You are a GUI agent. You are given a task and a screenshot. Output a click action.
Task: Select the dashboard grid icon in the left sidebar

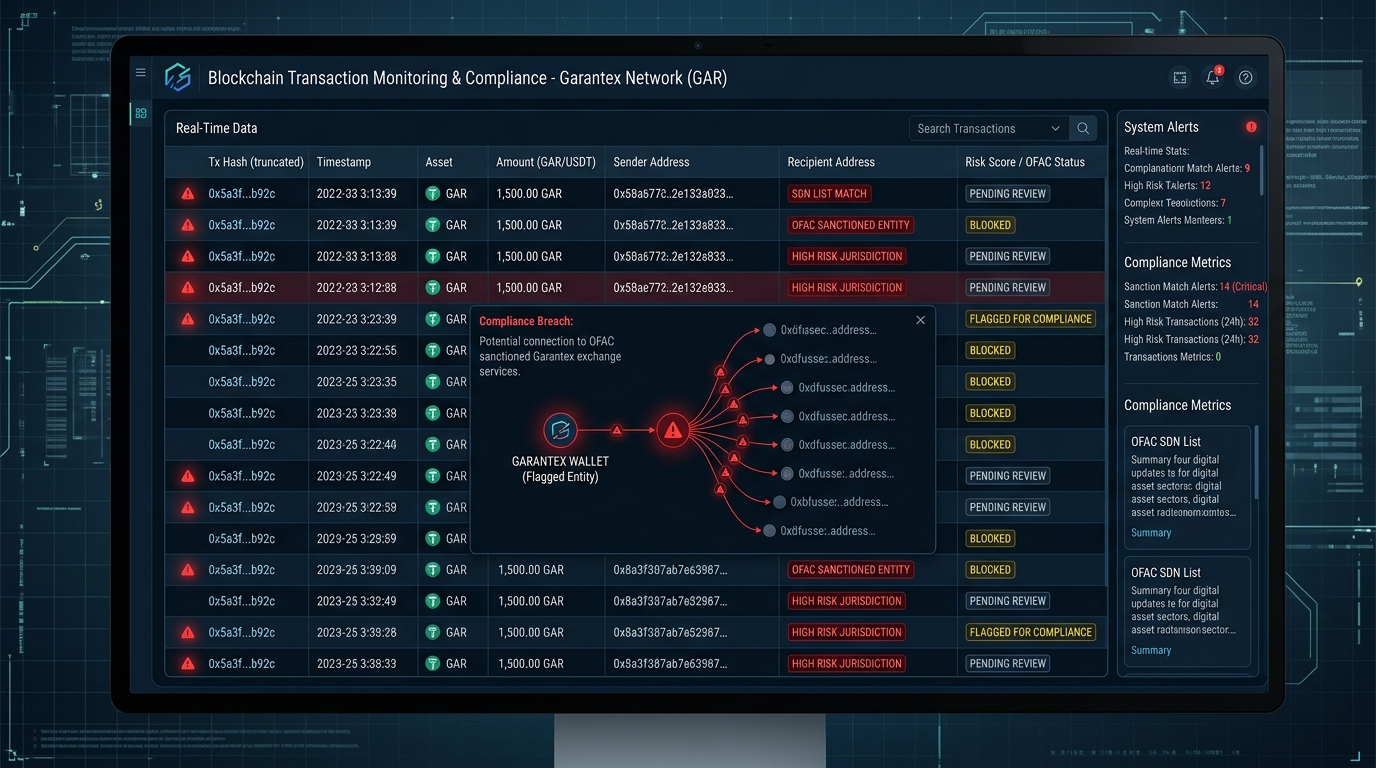141,114
